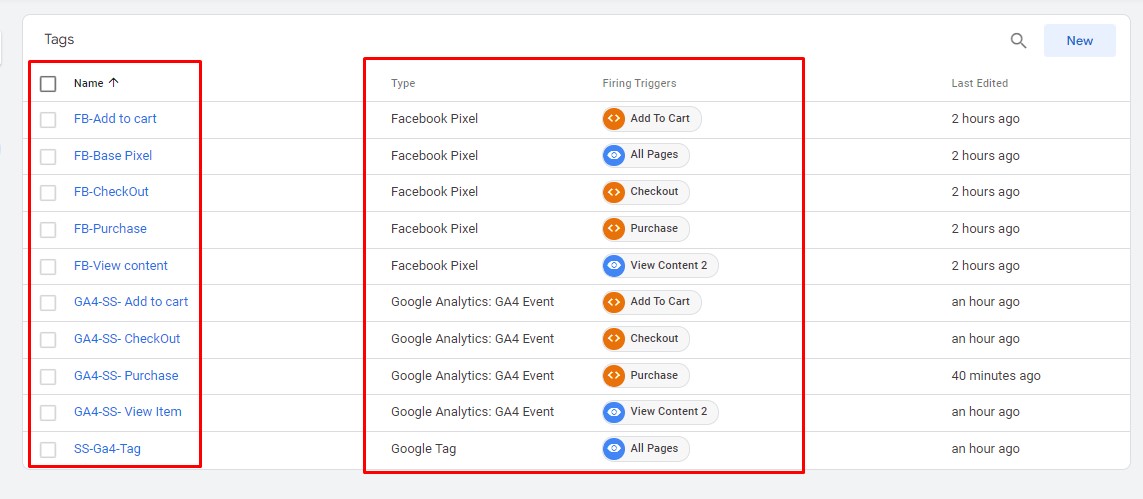Click All Pages eye icon on SS-Ga4-Tag row
This screenshot has height=499, width=1143.
coord(614,449)
